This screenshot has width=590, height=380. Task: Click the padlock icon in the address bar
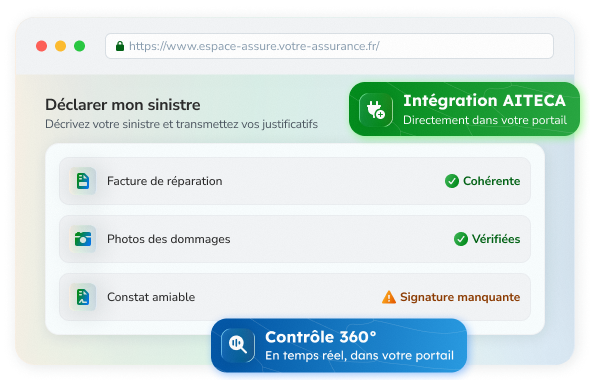point(120,46)
